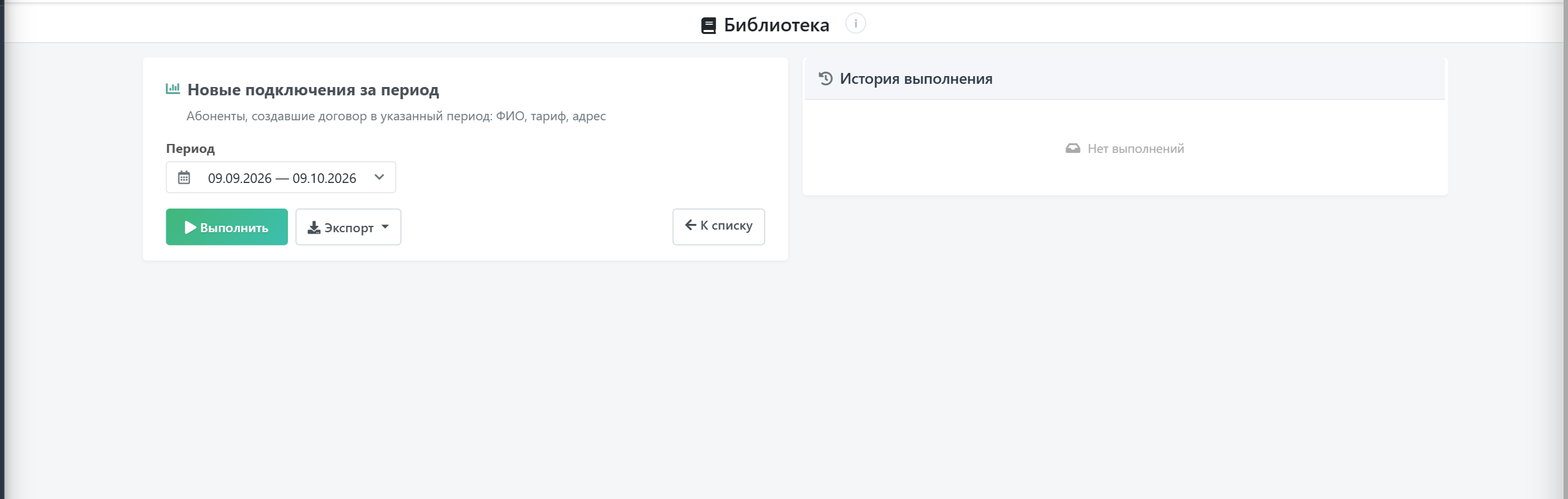Open the Экспорт dropdown menu
Image resolution: width=1568 pixels, height=499 pixels.
(348, 226)
